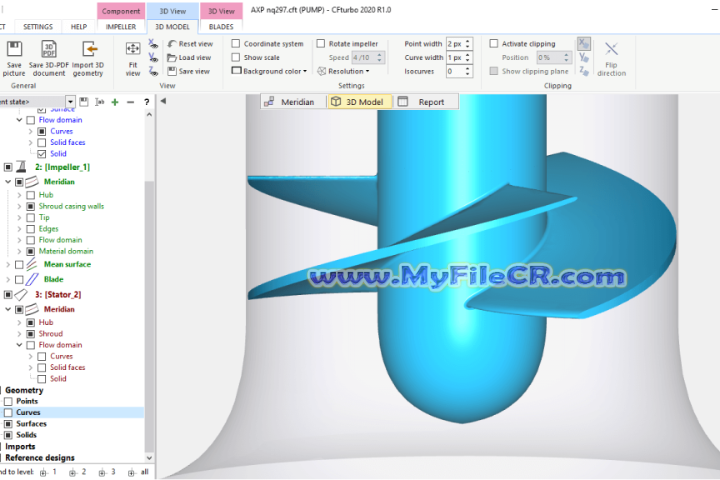Screen dimensions: 720x480
Task: Enable the Show scale checkbox
Action: coord(236,57)
